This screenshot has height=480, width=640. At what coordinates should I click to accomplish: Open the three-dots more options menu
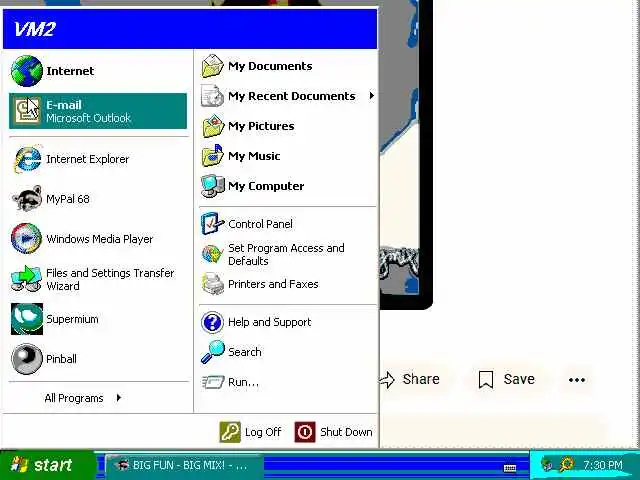pyautogui.click(x=577, y=380)
